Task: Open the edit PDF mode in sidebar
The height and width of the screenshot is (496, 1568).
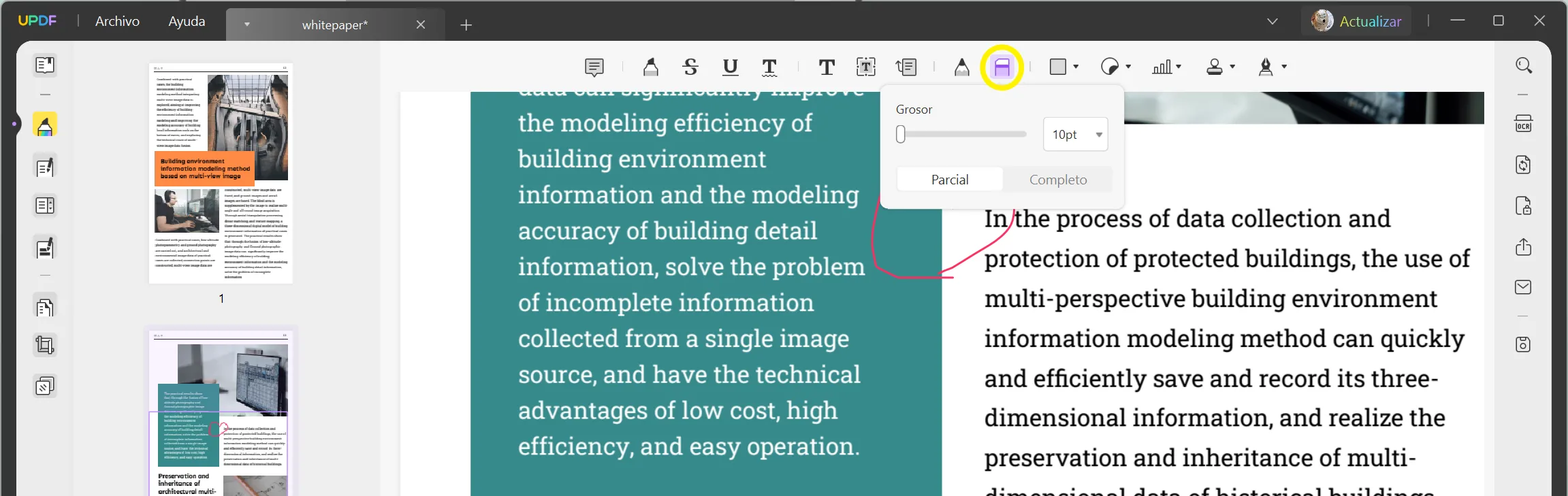Action: pos(45,167)
